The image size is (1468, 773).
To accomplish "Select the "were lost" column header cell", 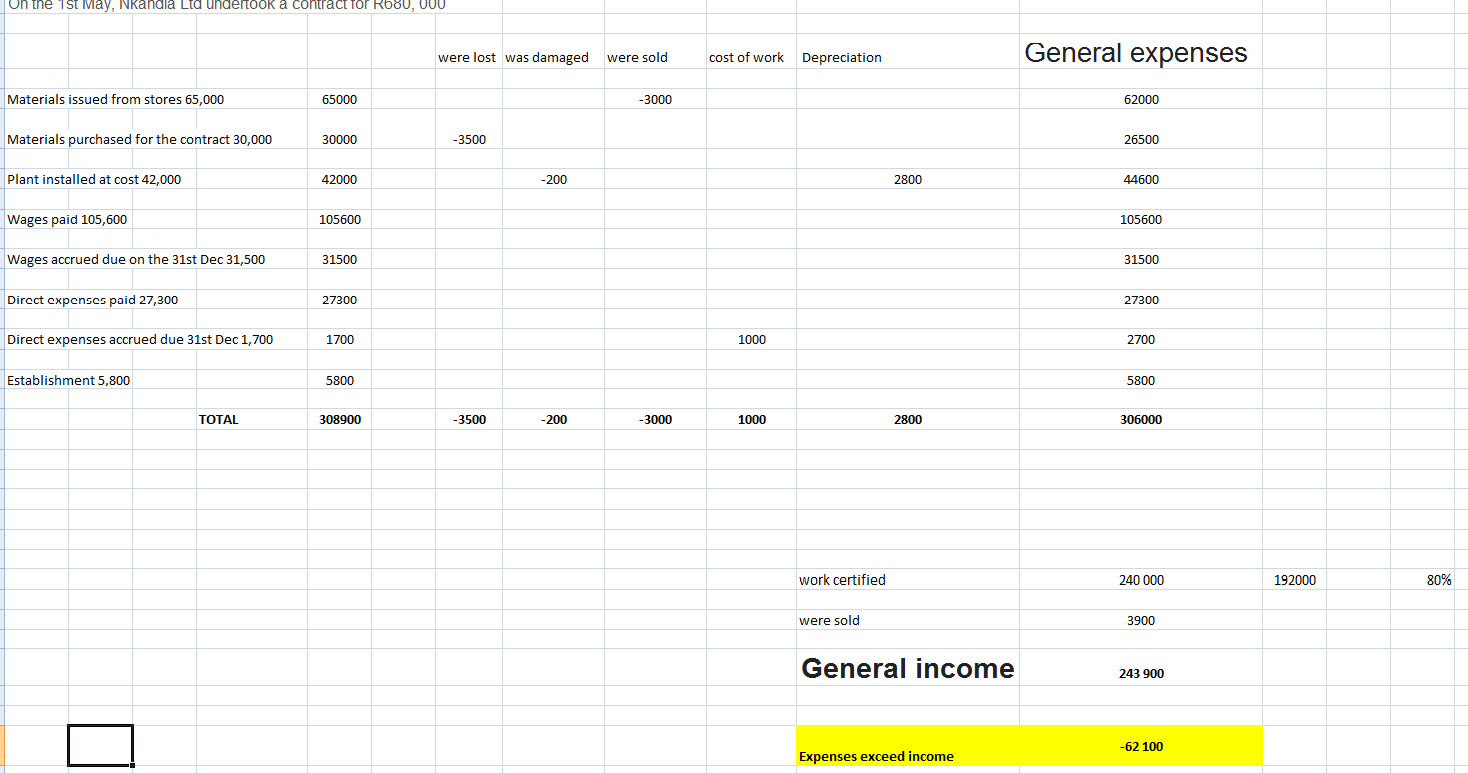I will [467, 58].
